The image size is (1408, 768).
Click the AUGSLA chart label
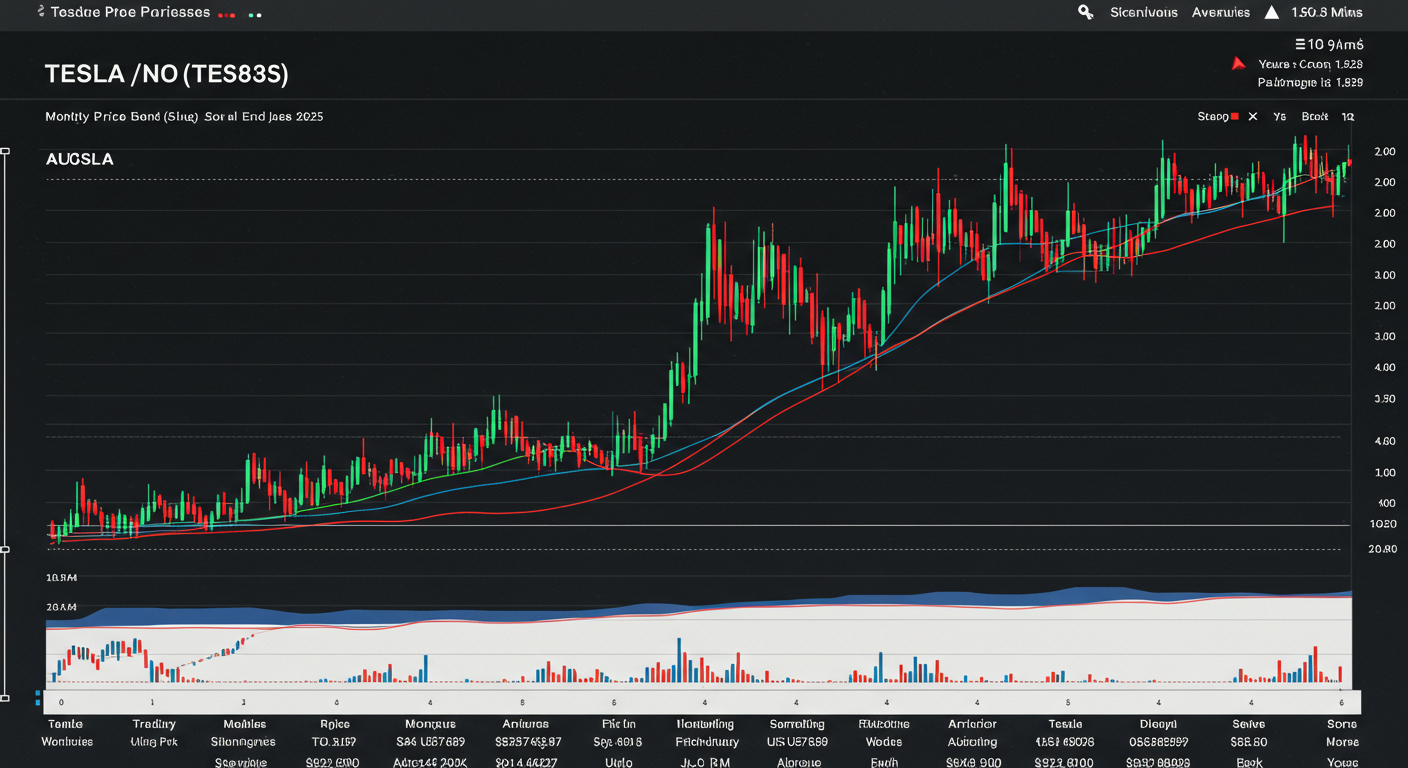(x=79, y=159)
